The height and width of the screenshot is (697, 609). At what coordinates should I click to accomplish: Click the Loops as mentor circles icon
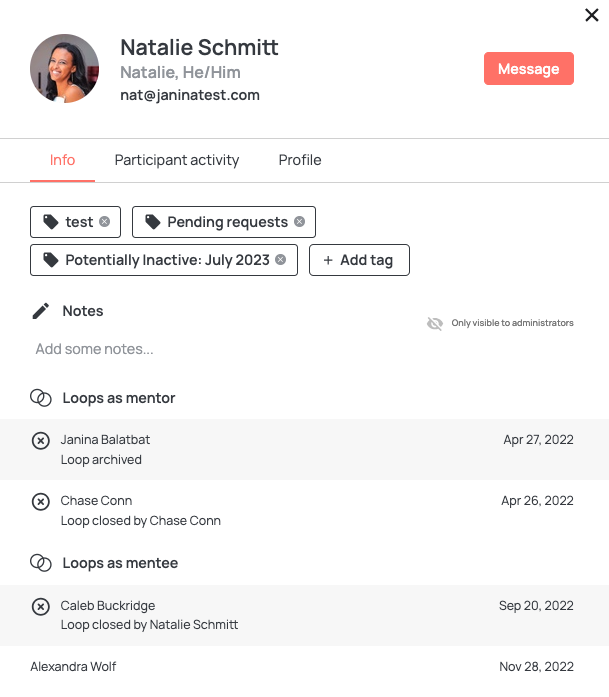click(x=41, y=398)
